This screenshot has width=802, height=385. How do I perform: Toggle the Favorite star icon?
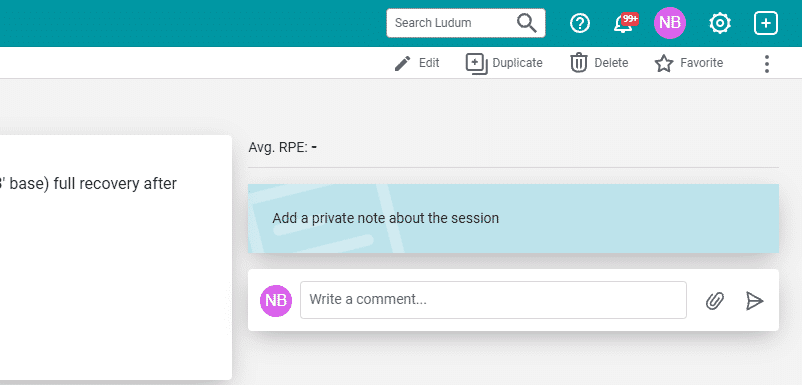coord(664,63)
